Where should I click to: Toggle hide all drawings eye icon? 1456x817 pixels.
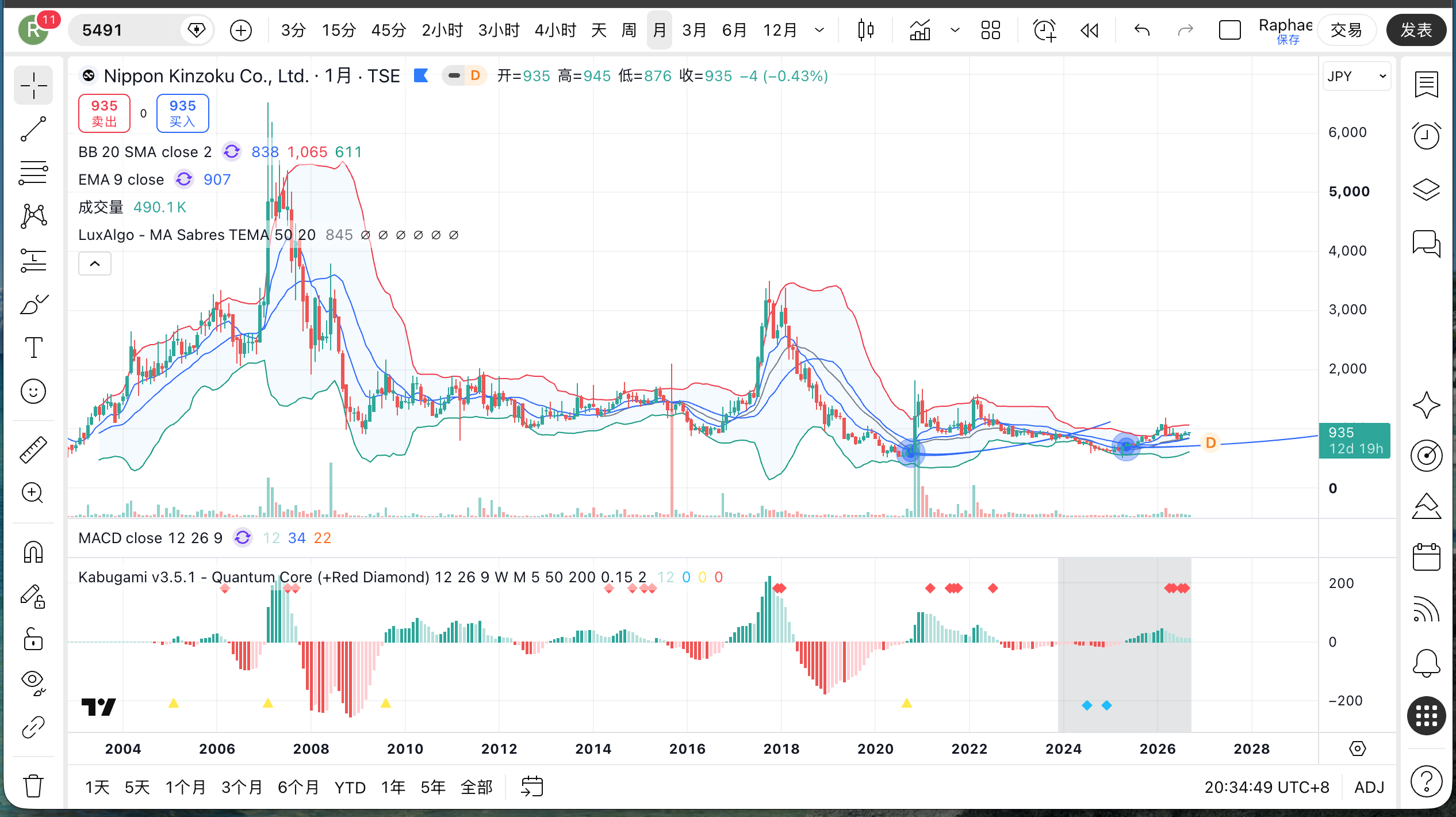(33, 682)
